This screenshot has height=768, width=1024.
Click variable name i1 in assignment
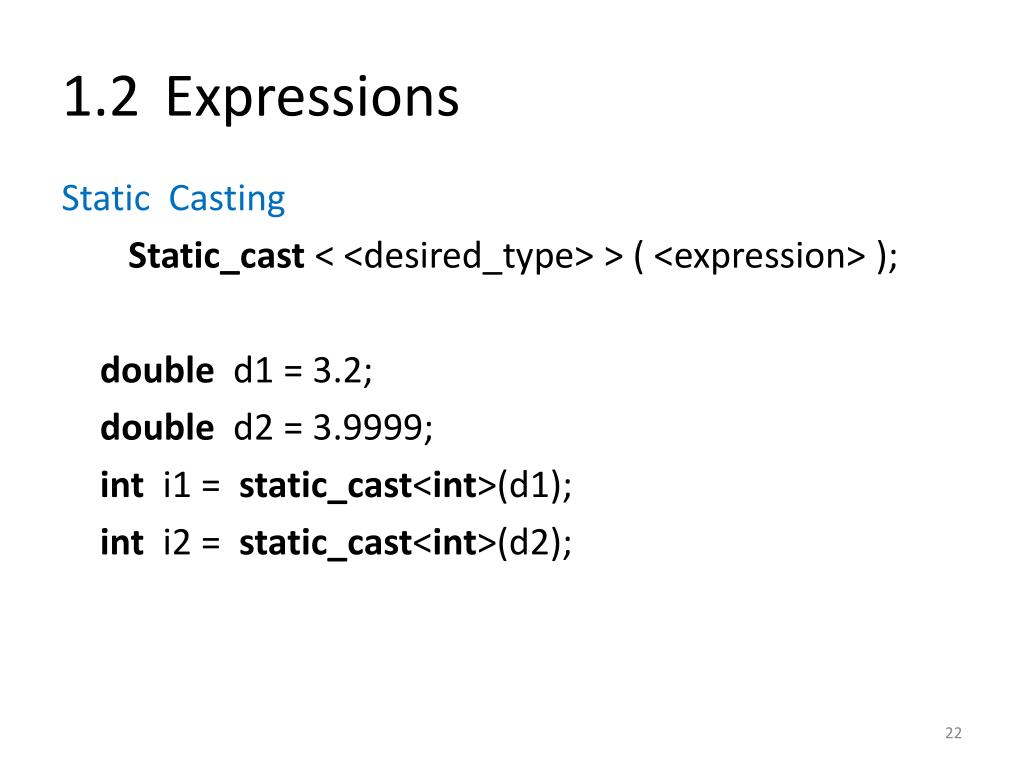(176, 485)
